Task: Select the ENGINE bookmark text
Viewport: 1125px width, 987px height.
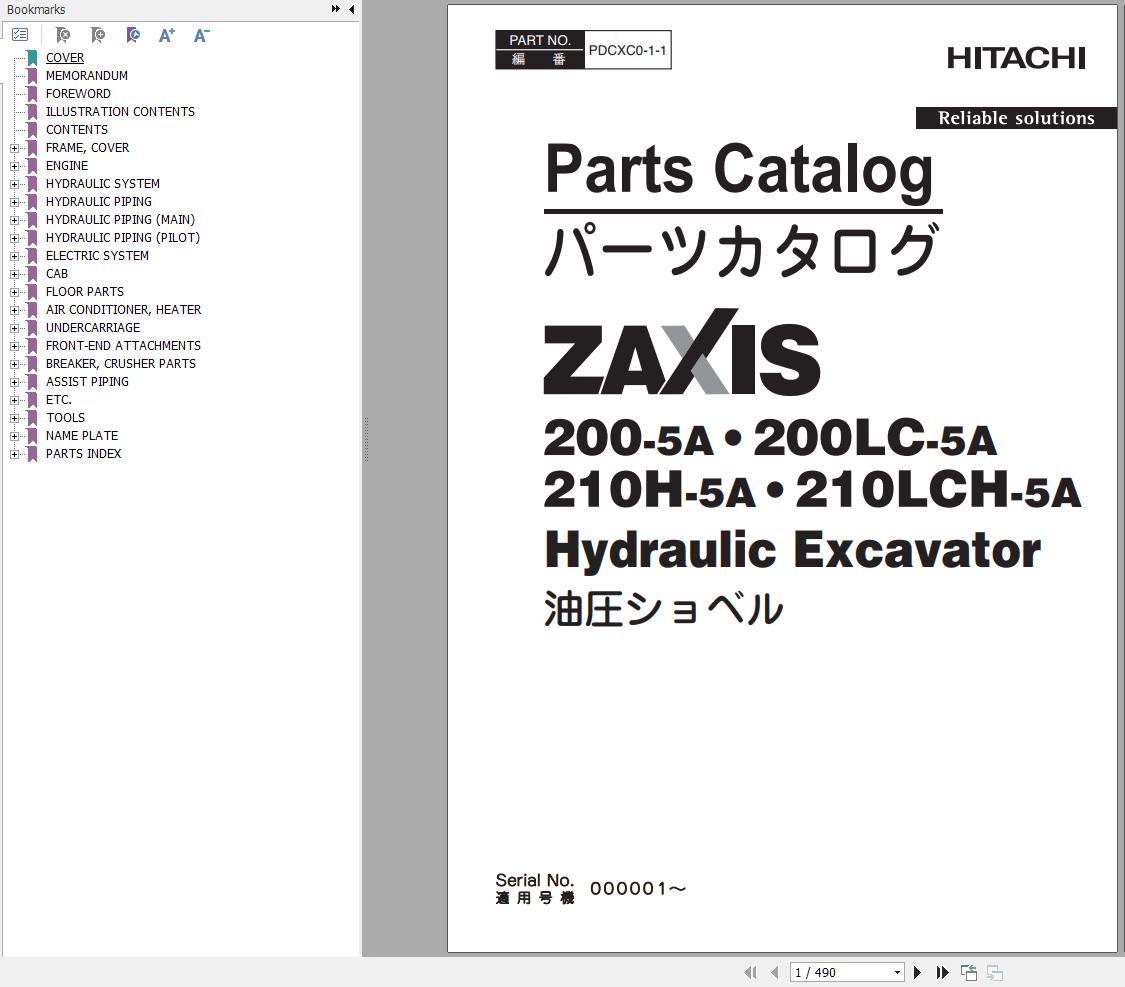Action: click(67, 166)
